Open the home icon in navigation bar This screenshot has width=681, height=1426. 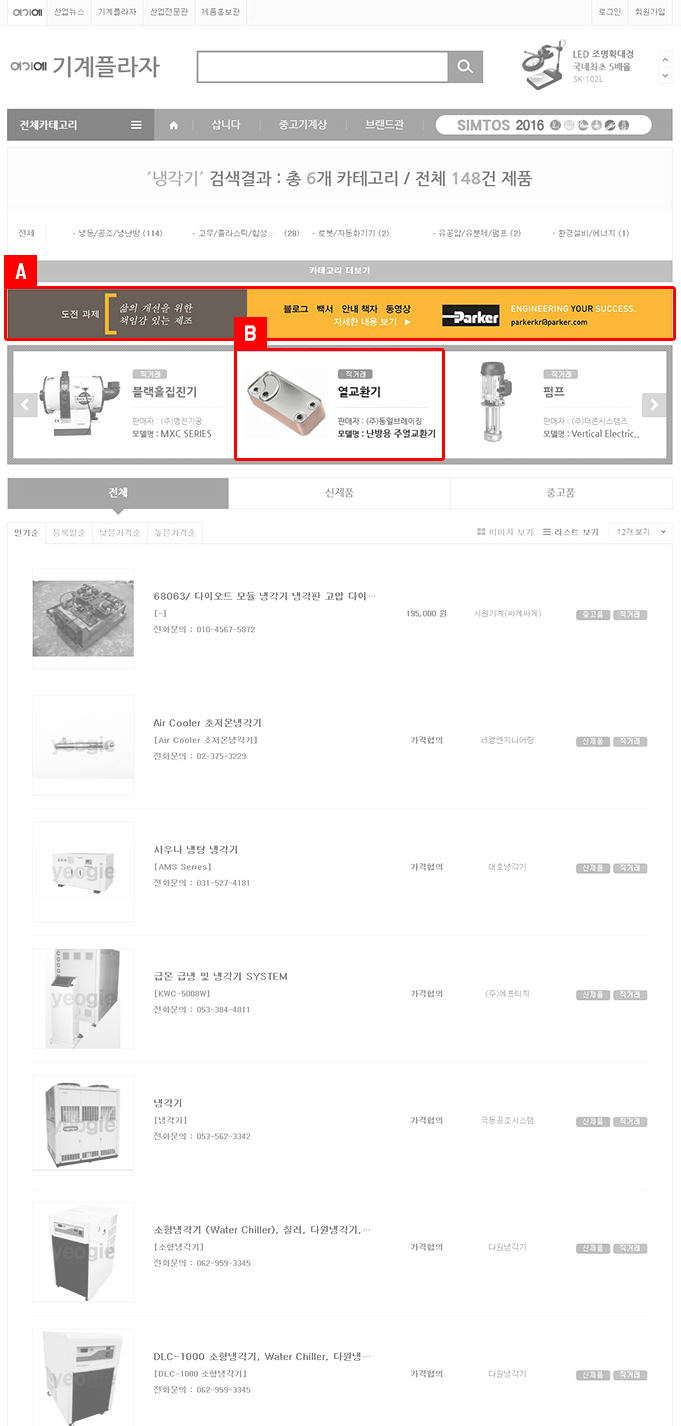174,125
